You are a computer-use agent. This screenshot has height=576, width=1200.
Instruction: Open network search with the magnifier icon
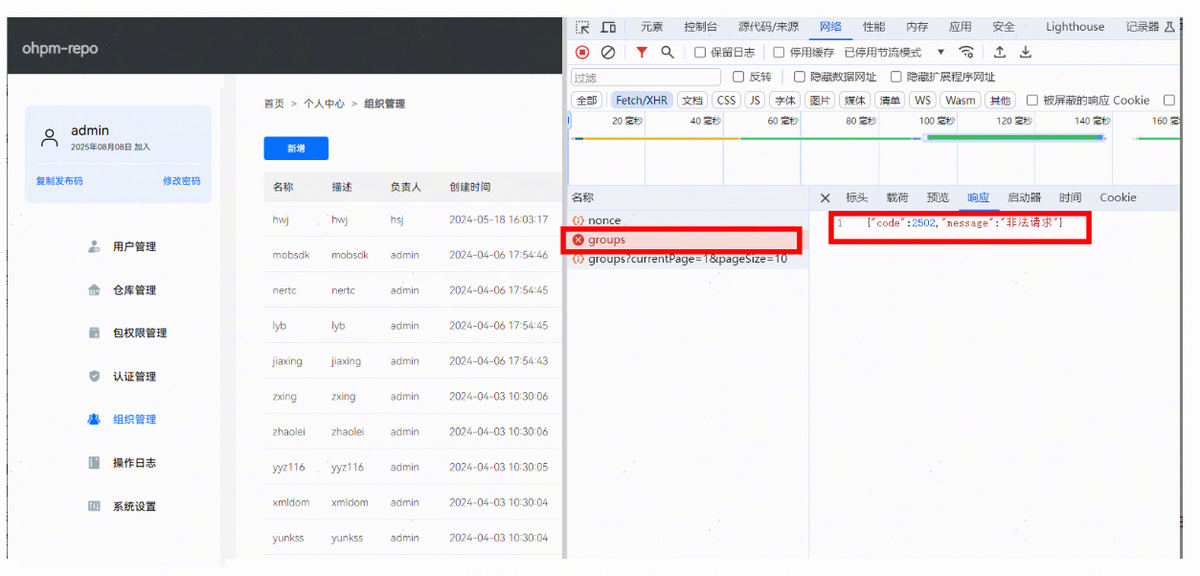coord(667,53)
